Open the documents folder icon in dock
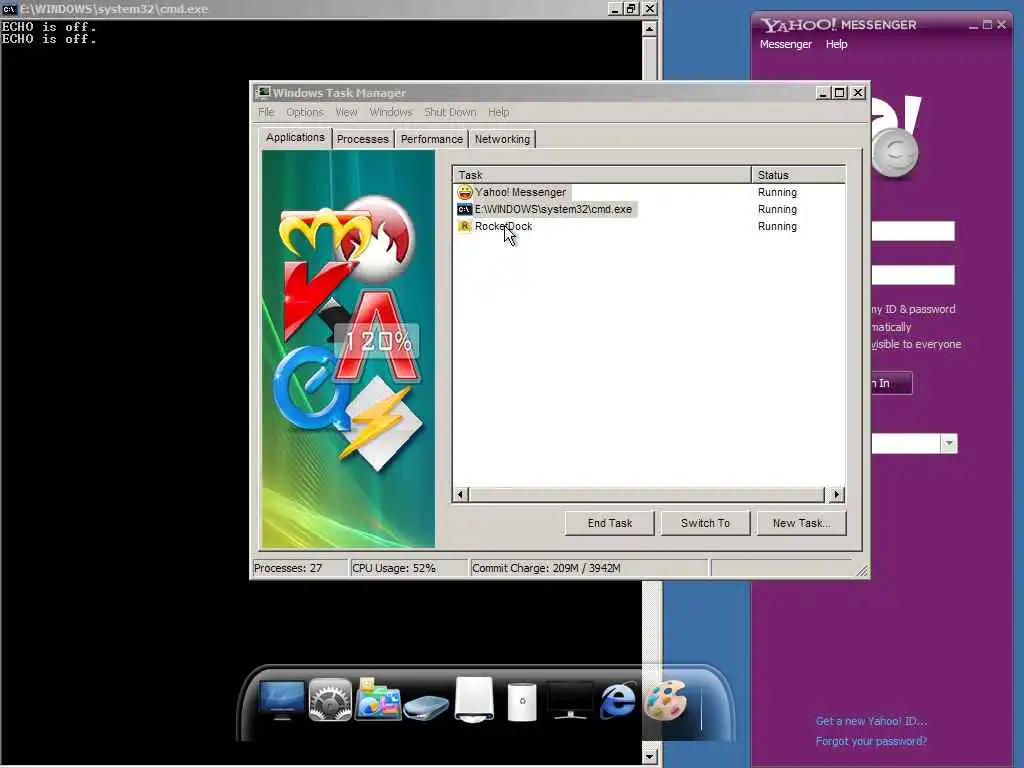 pyautogui.click(x=377, y=699)
